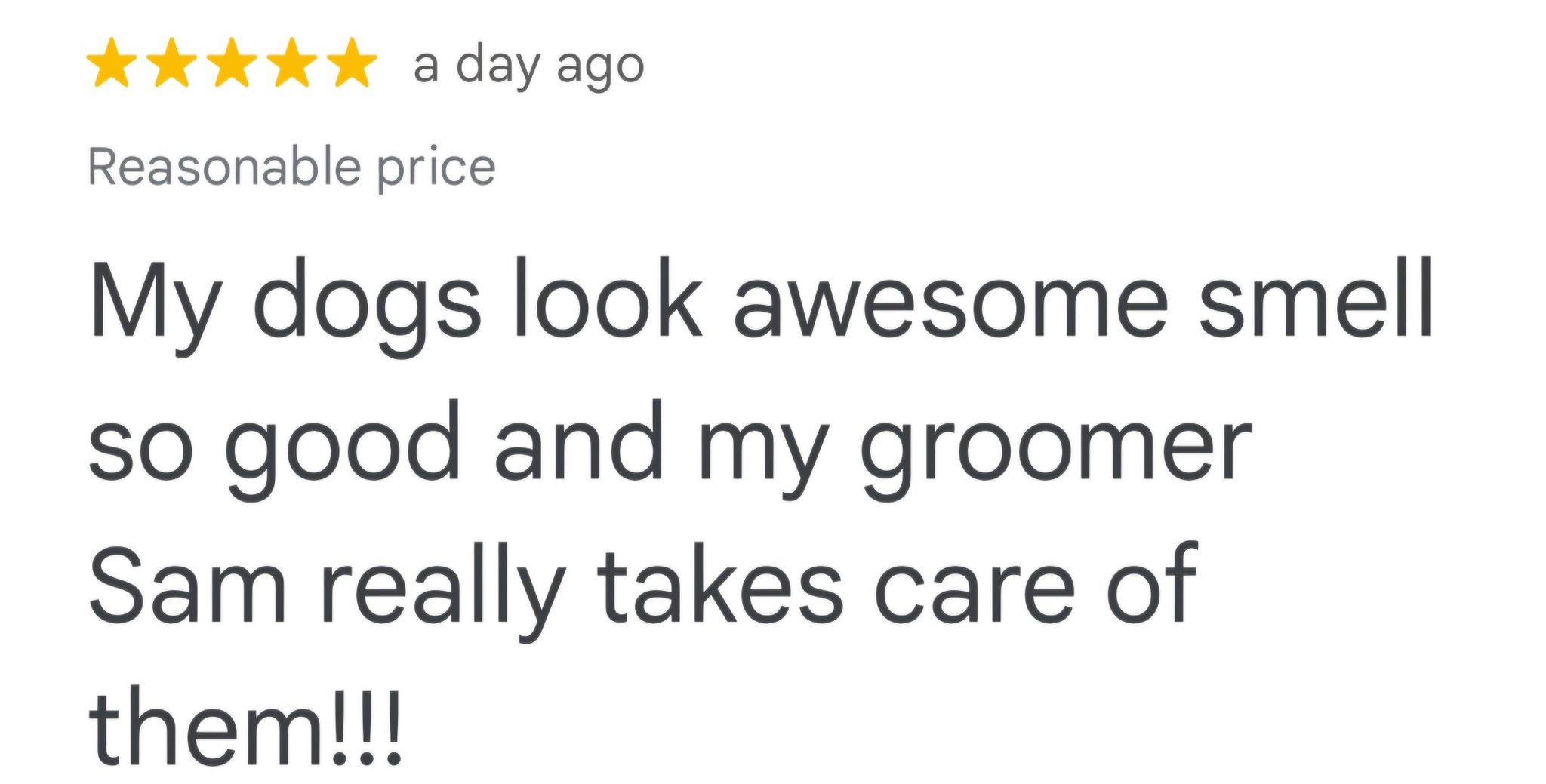Click the fourth yellow rating star
The width and height of the screenshot is (1546, 784).
(291, 63)
